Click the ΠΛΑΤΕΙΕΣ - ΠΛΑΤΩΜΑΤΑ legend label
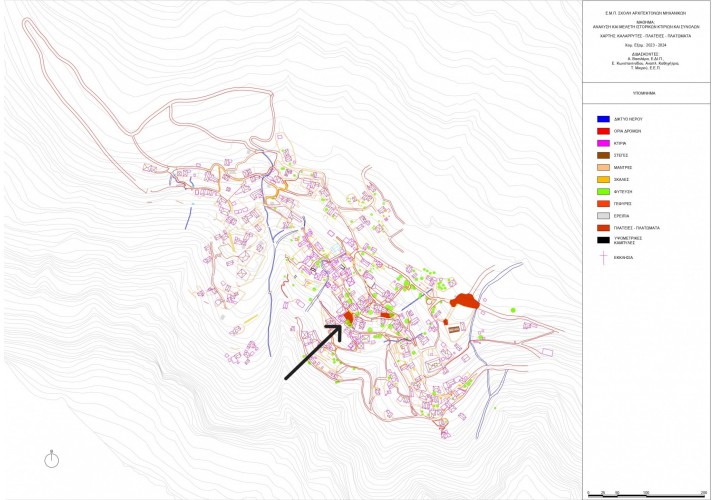 (636, 228)
